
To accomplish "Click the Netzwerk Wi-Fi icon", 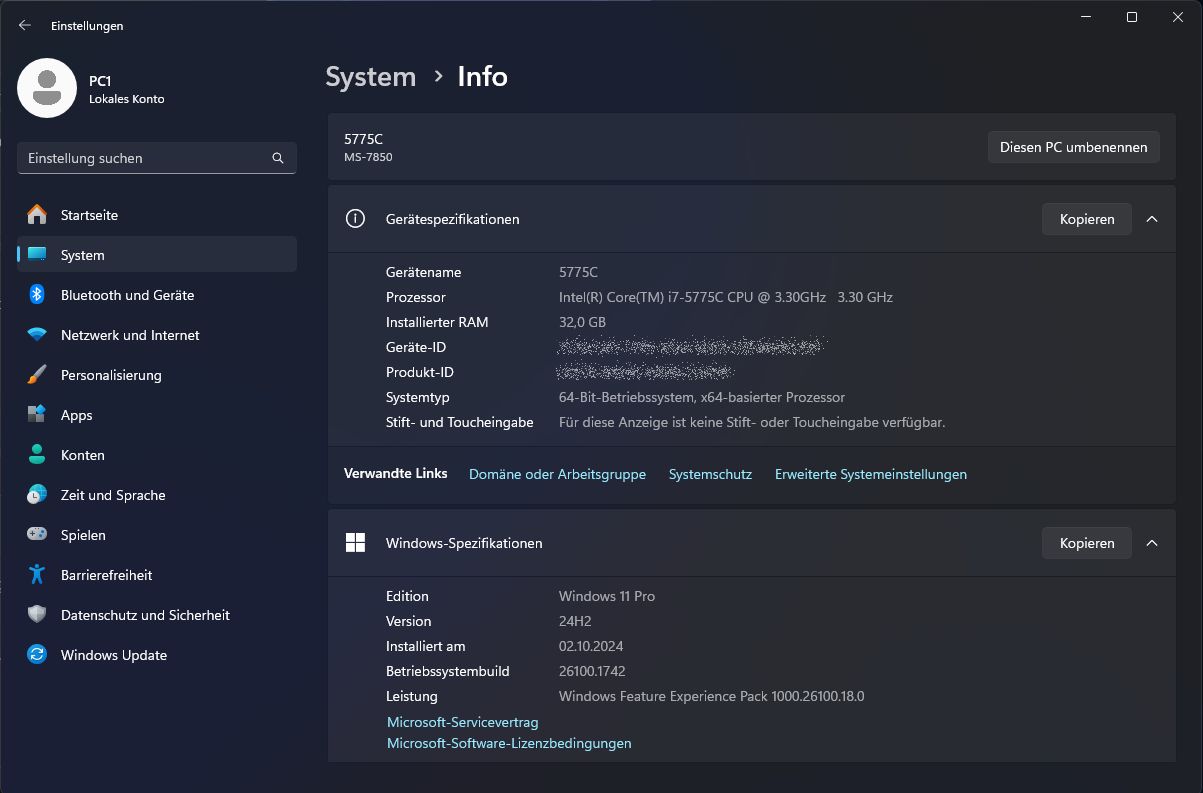I will point(37,335).
